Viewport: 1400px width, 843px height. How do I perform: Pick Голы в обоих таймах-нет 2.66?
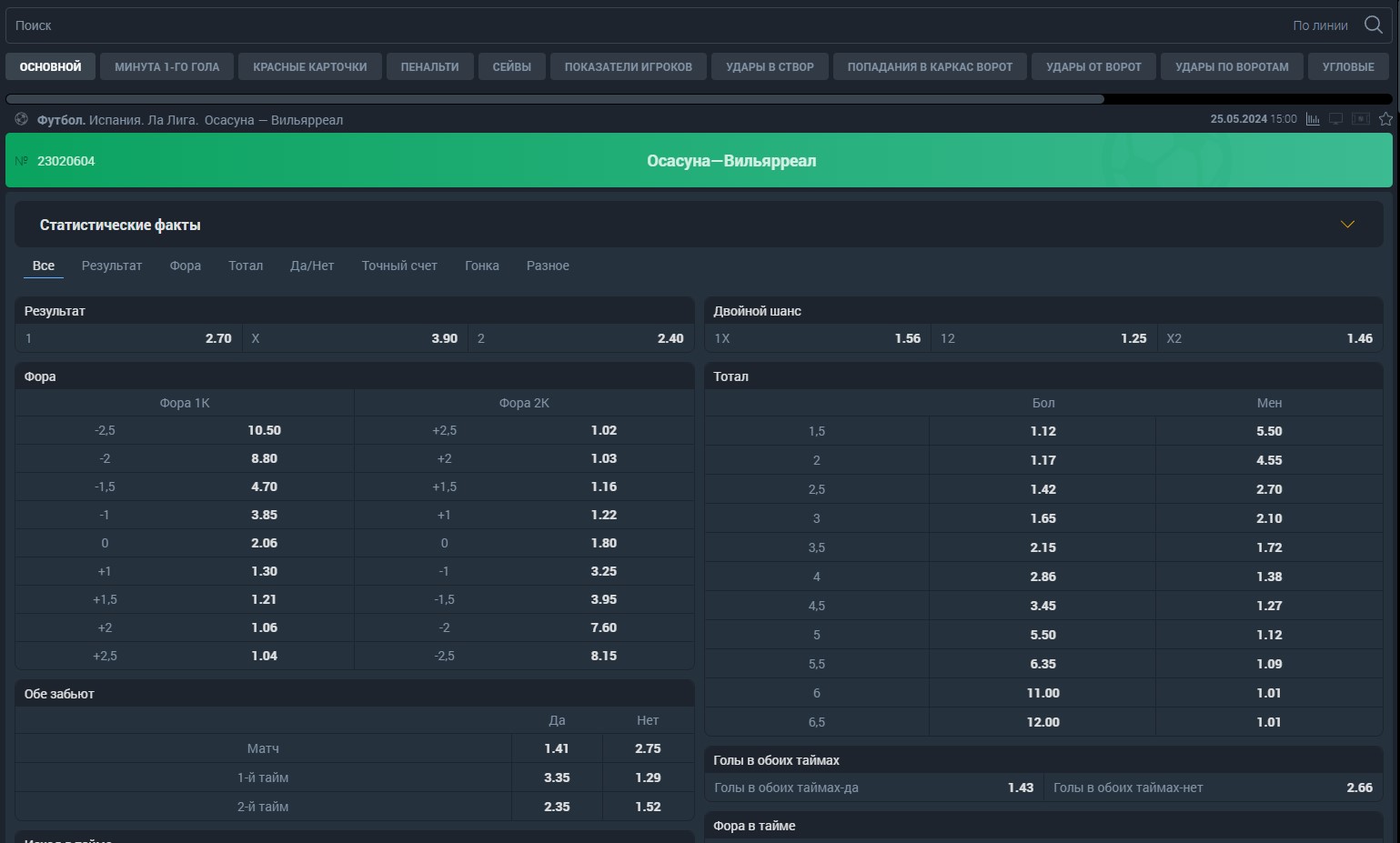1213,788
